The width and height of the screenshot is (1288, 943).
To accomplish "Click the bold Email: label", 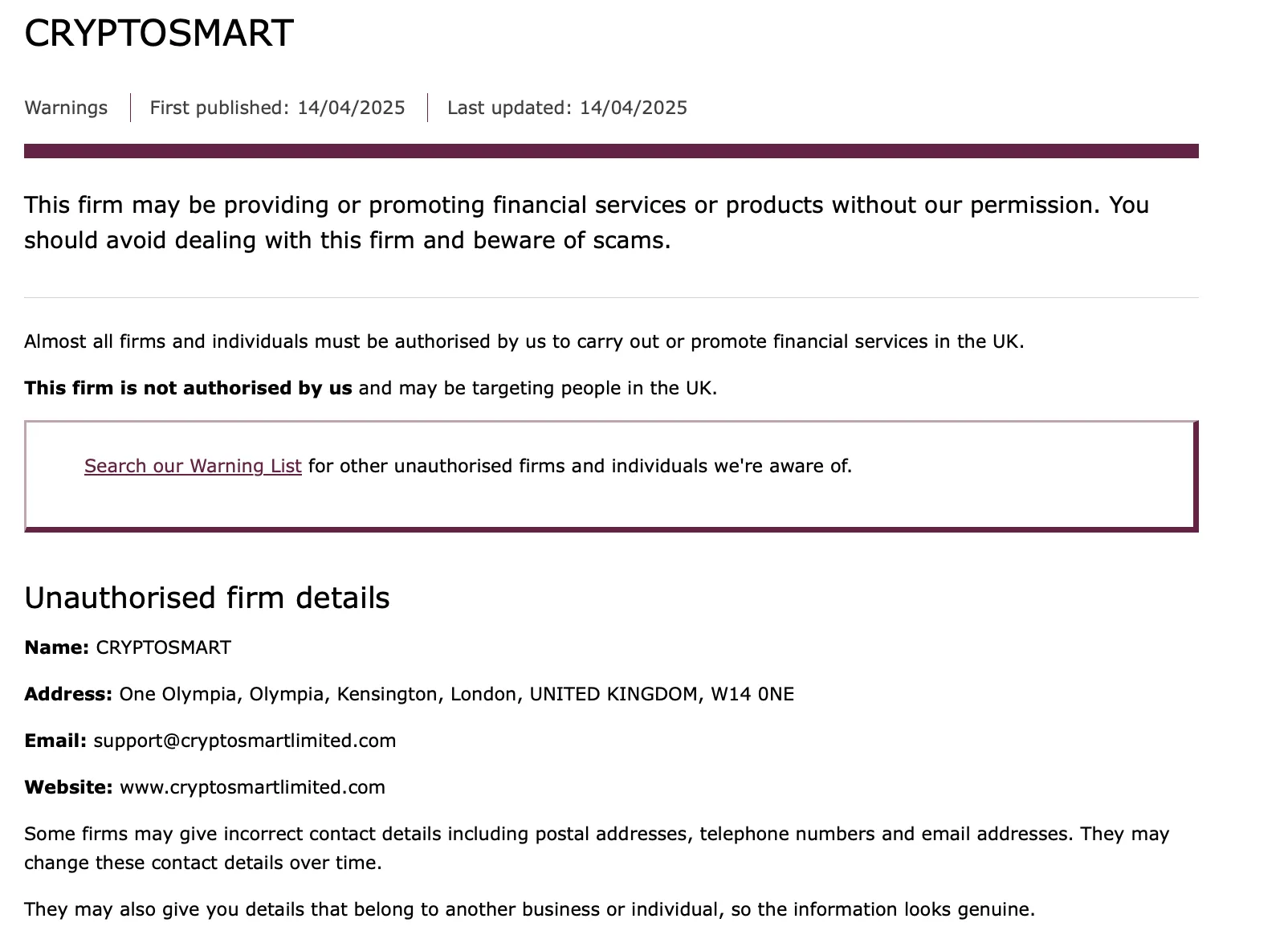I will (55, 741).
